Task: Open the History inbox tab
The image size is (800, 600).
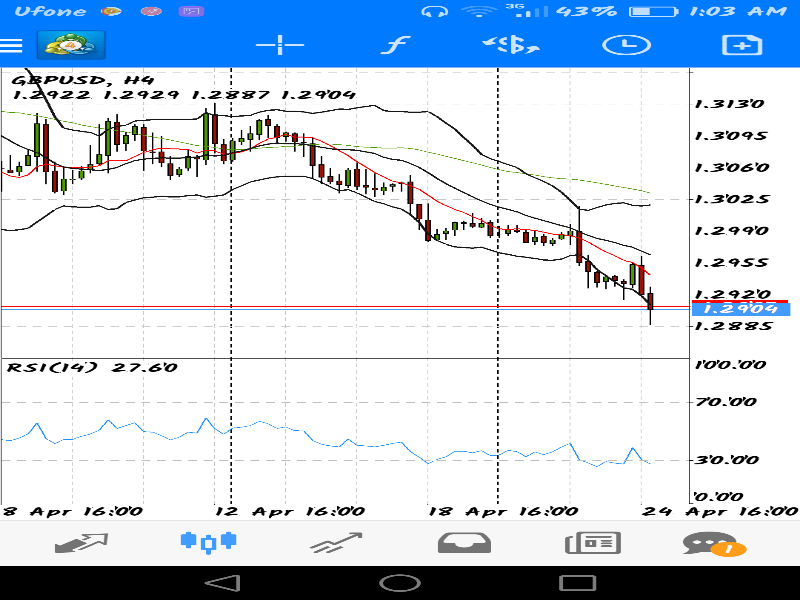Action: pos(464,543)
